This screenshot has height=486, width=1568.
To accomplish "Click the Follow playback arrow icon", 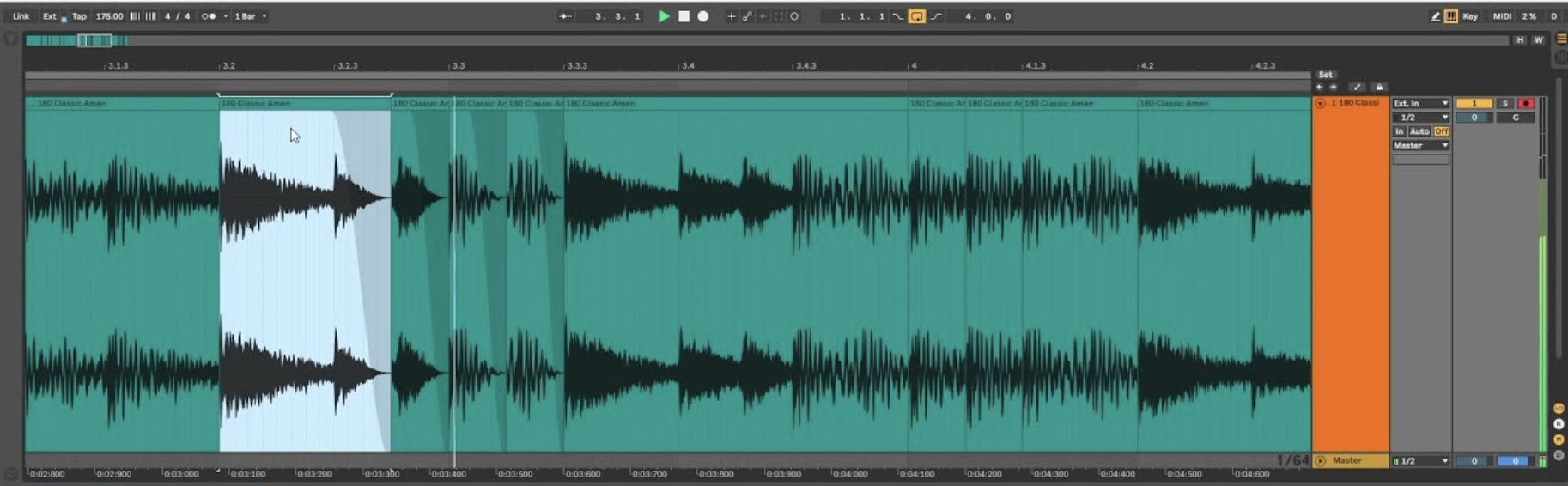I will click(x=565, y=16).
